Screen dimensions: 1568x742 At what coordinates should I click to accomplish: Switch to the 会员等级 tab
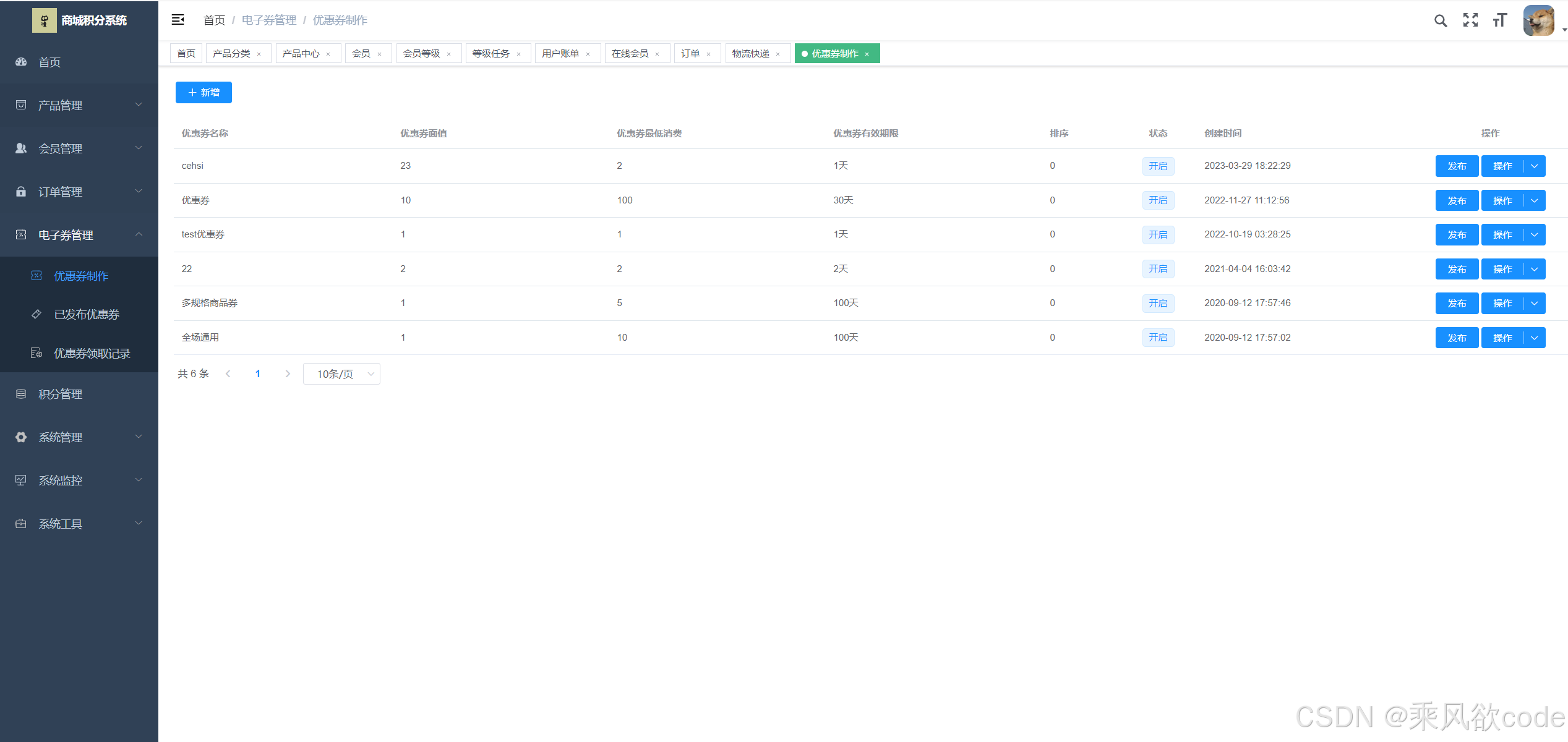tap(422, 54)
